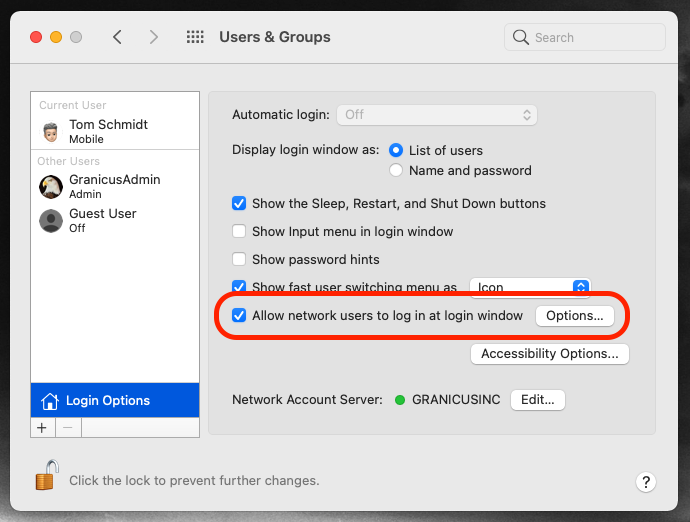The image size is (690, 522).
Task: Click the show all preferences grid icon
Action: 195,37
